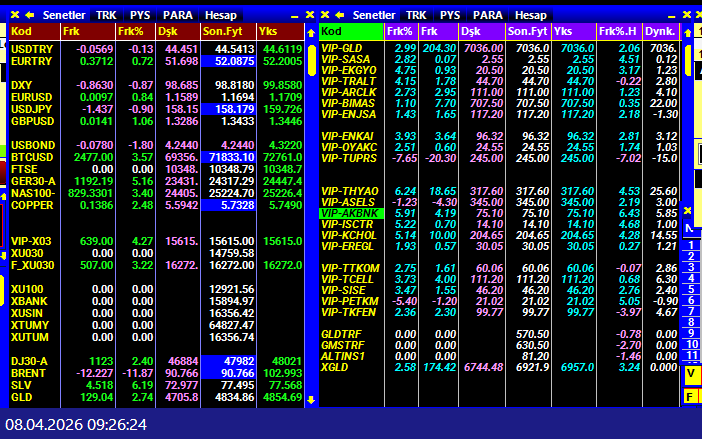Open Hesap tab in the USDTRY panel

(221, 15)
